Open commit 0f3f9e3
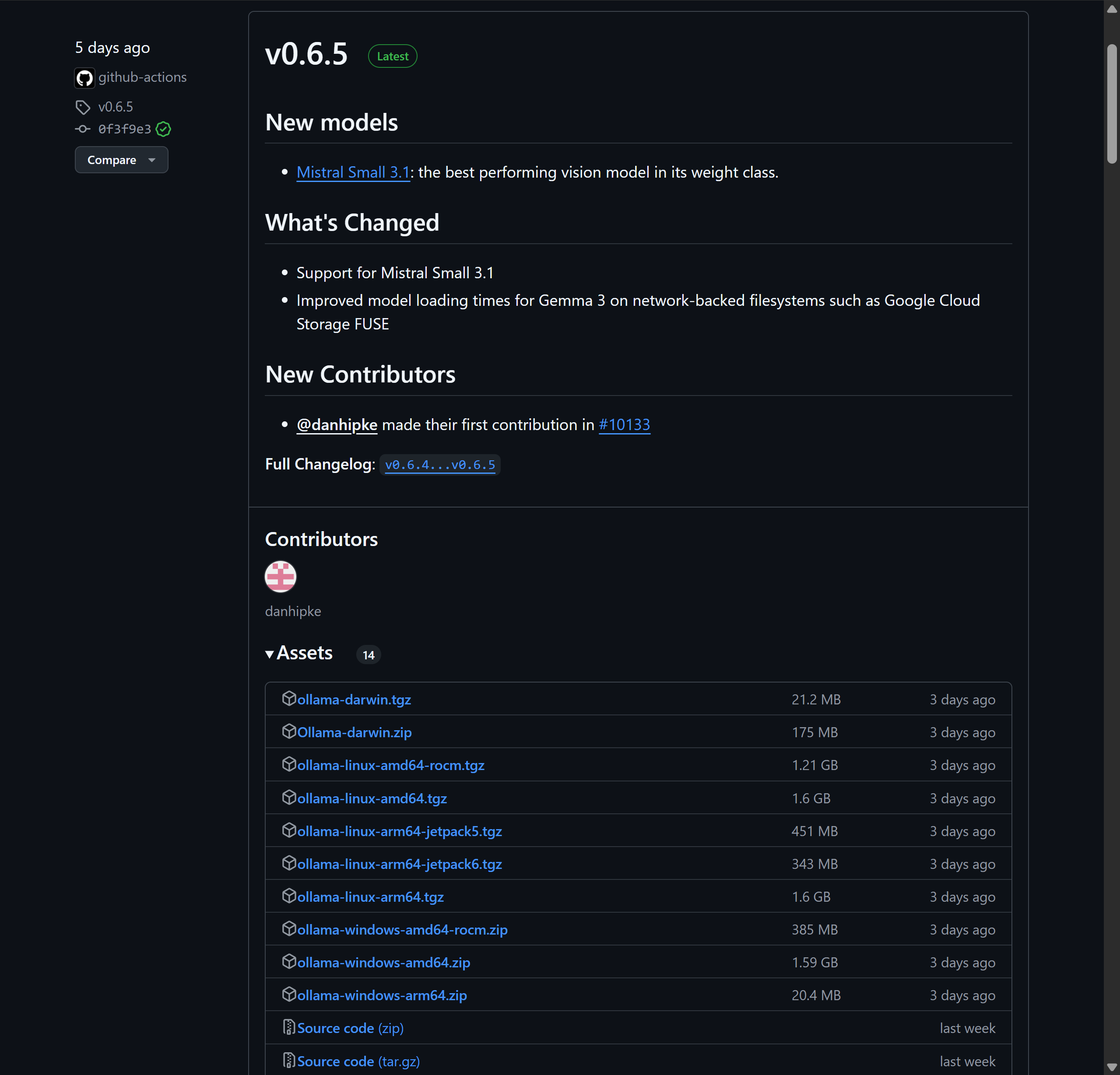This screenshot has height=1075, width=1120. (x=125, y=129)
